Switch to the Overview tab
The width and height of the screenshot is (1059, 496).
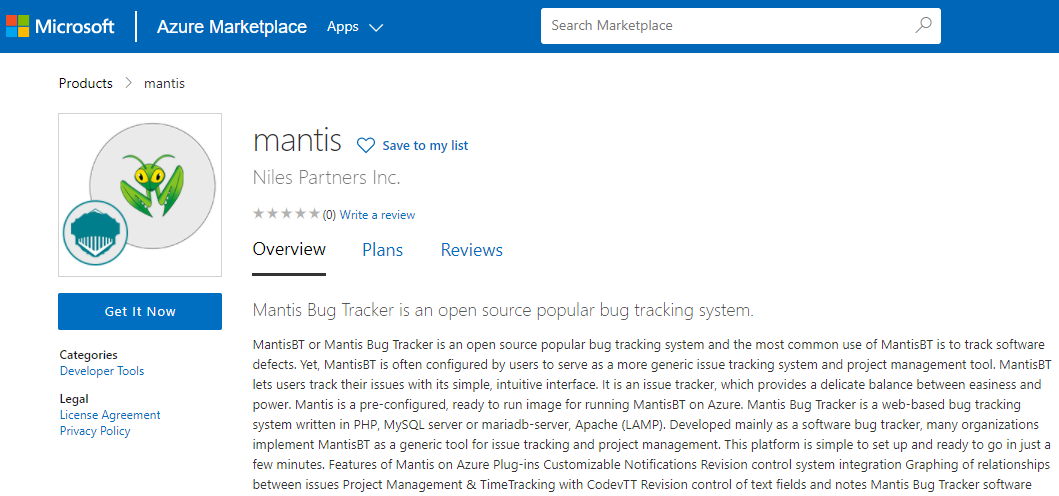[x=289, y=250]
